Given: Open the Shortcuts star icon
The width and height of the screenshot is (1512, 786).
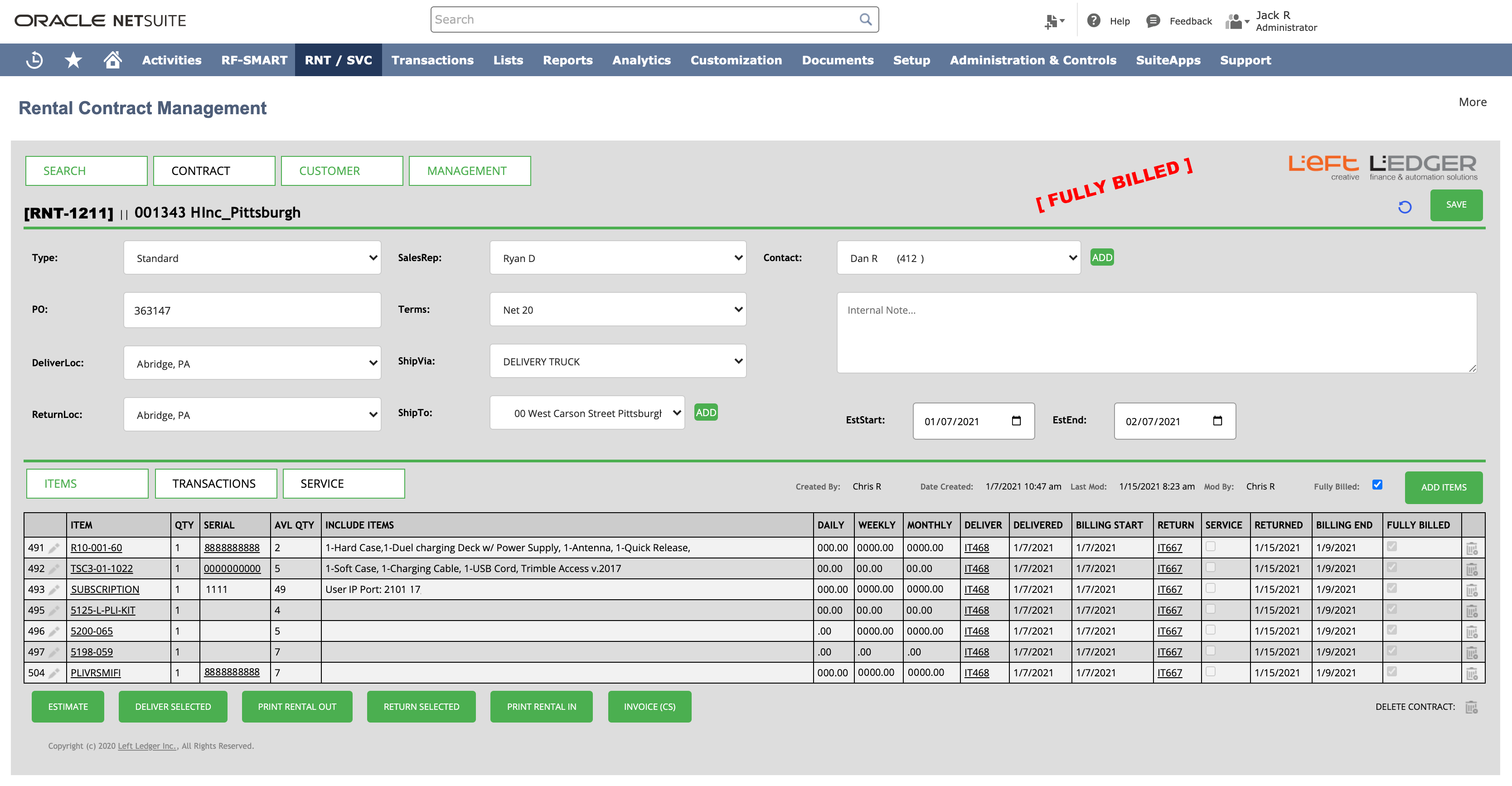Looking at the screenshot, I should pyautogui.click(x=73, y=60).
